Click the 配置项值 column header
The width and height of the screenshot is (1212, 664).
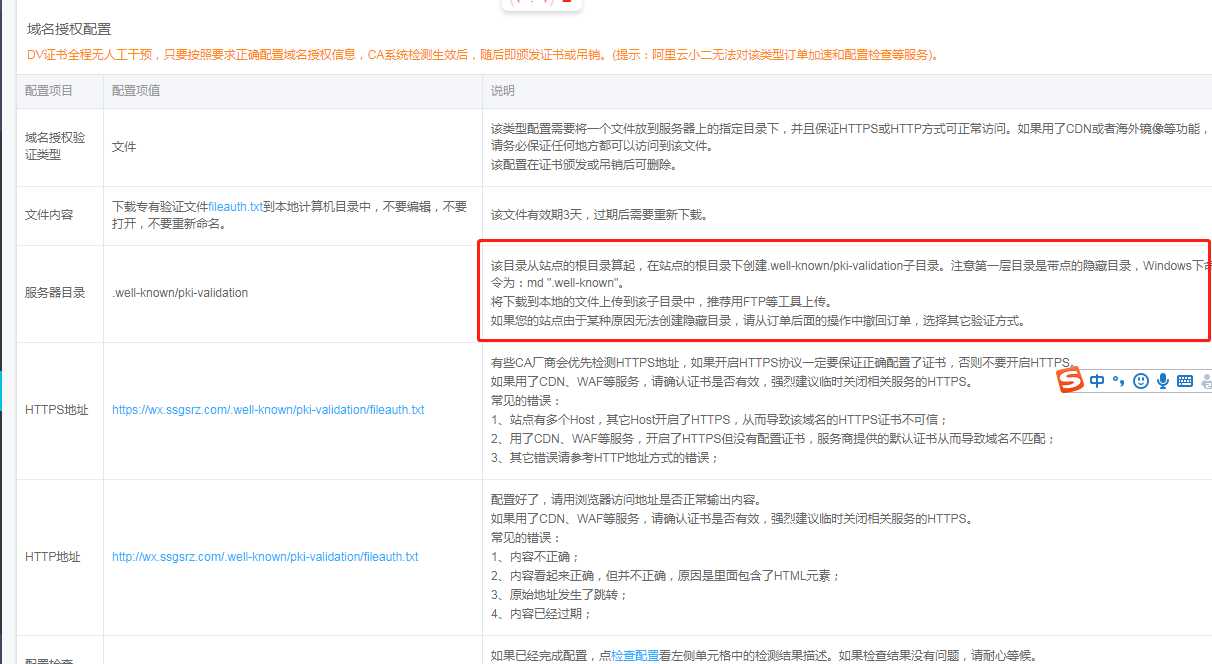[x=136, y=91]
